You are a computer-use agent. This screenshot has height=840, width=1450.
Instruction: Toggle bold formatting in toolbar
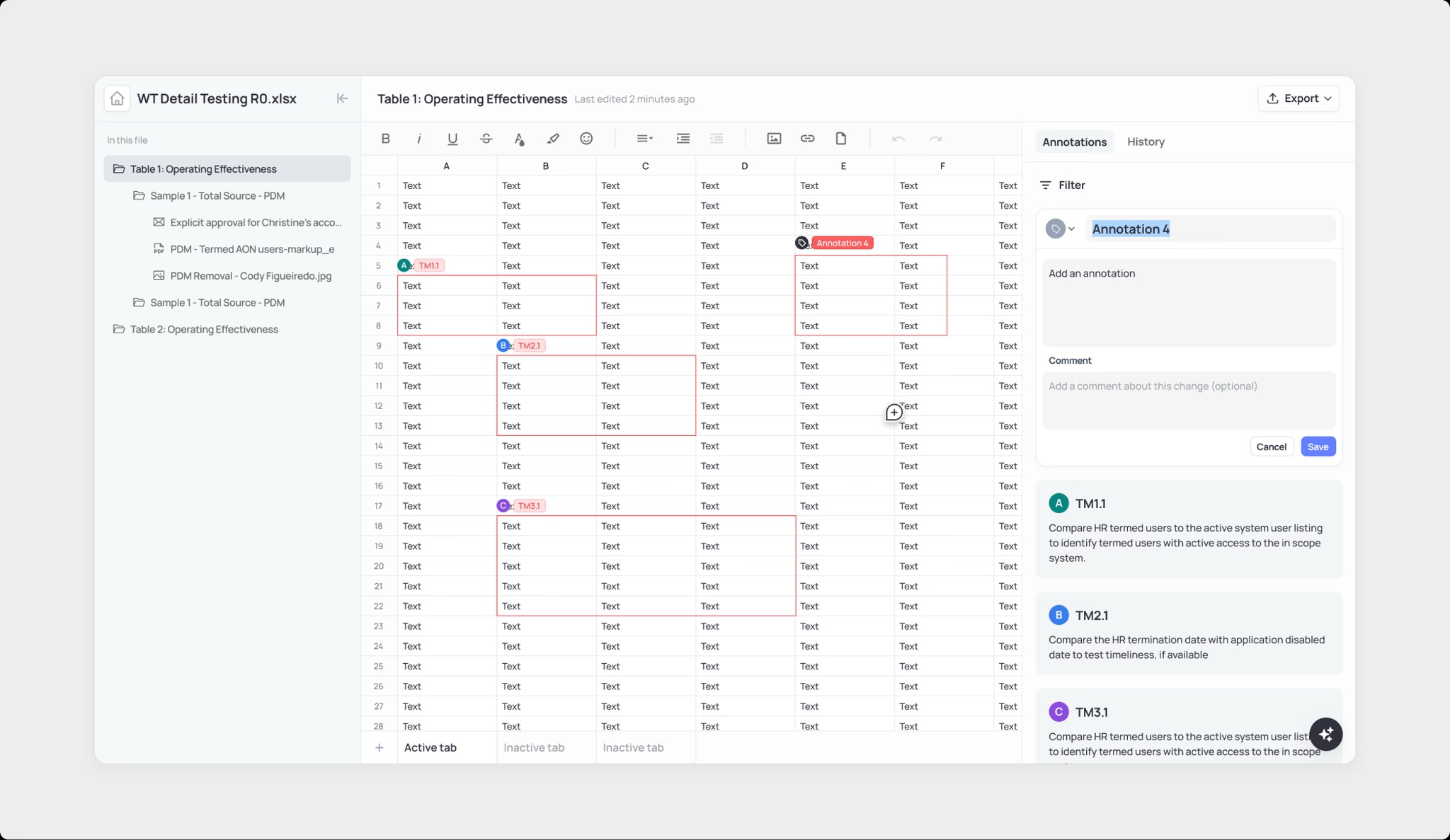(385, 139)
